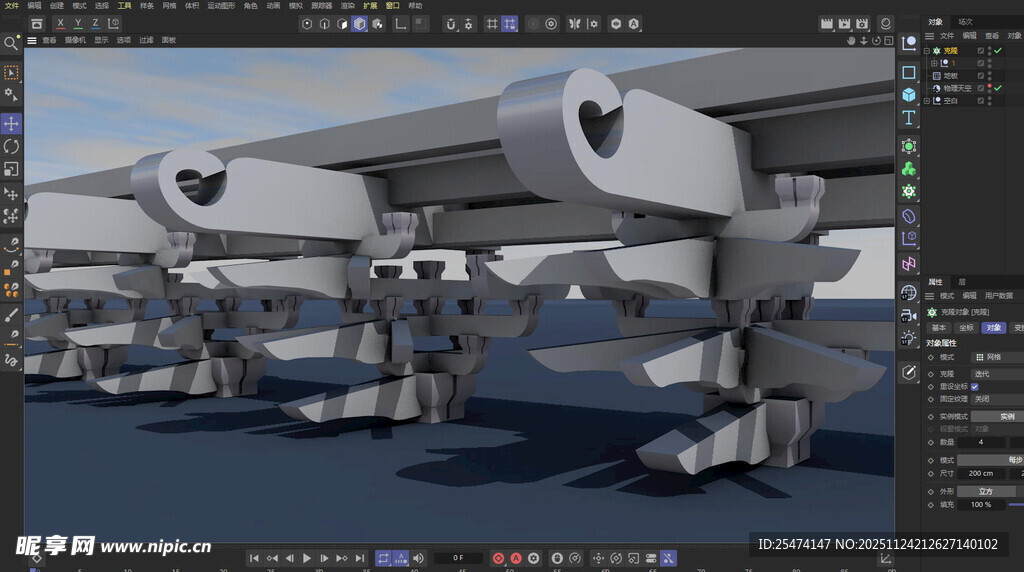Click the Light object icon
Image resolution: width=1024 pixels, height=572 pixels.
pyautogui.click(x=908, y=338)
